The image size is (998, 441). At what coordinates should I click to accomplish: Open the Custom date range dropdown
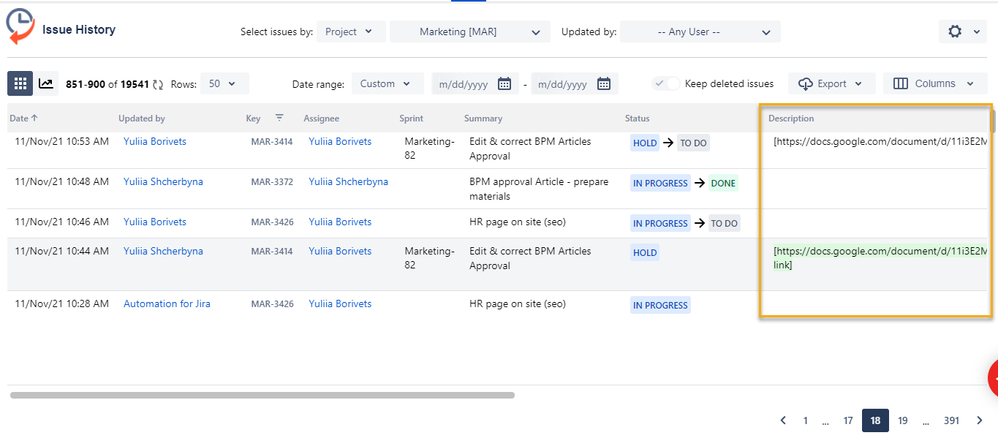click(388, 83)
